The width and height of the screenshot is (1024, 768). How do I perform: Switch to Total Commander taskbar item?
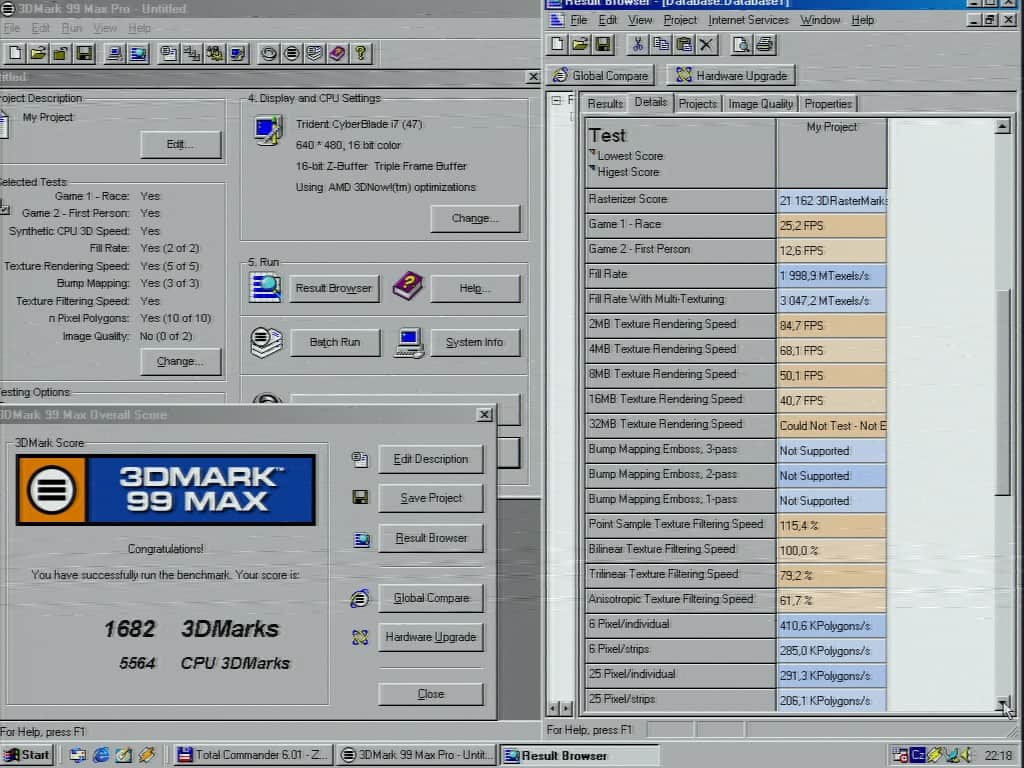(252, 755)
